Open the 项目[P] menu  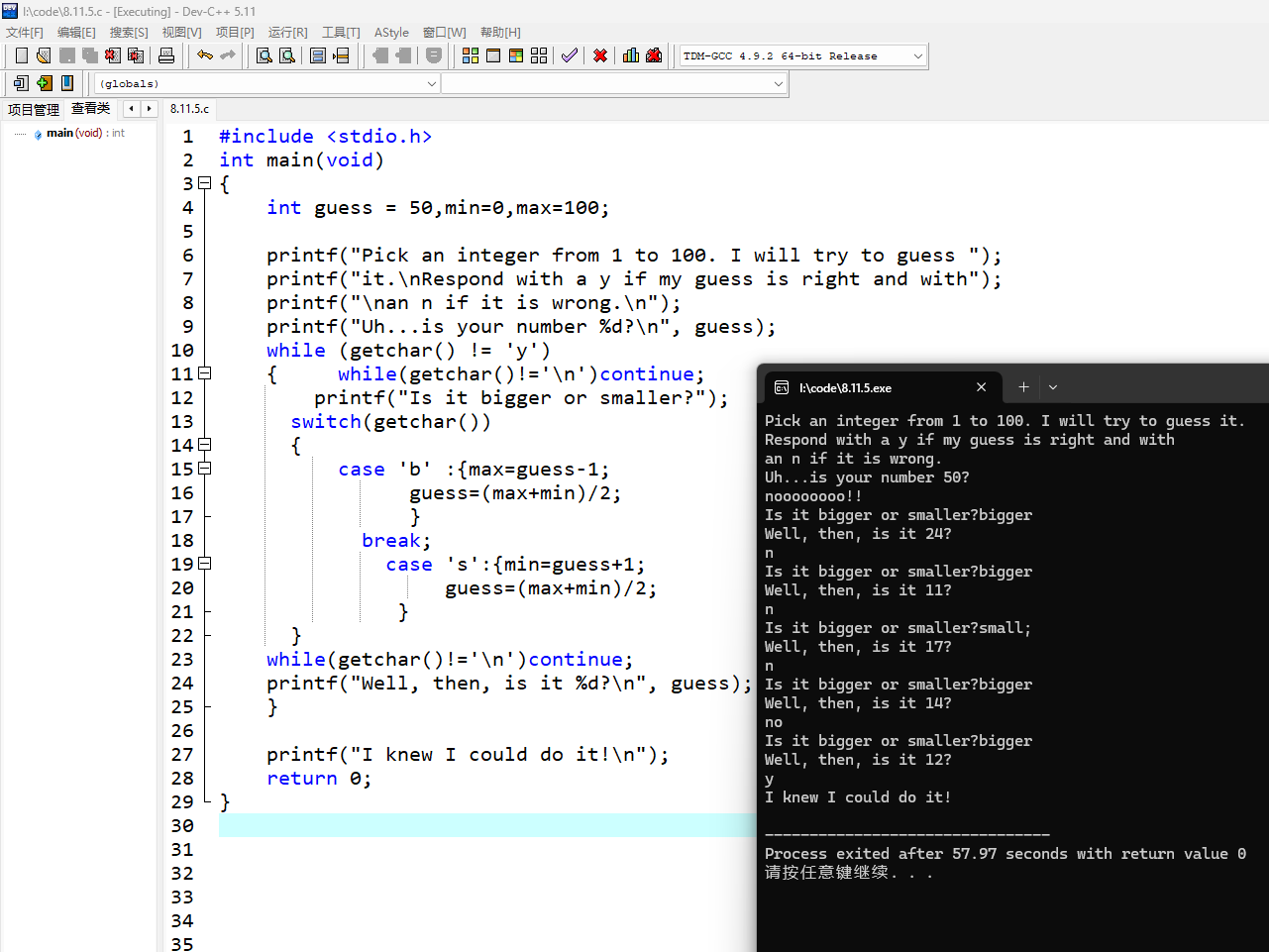click(x=235, y=33)
